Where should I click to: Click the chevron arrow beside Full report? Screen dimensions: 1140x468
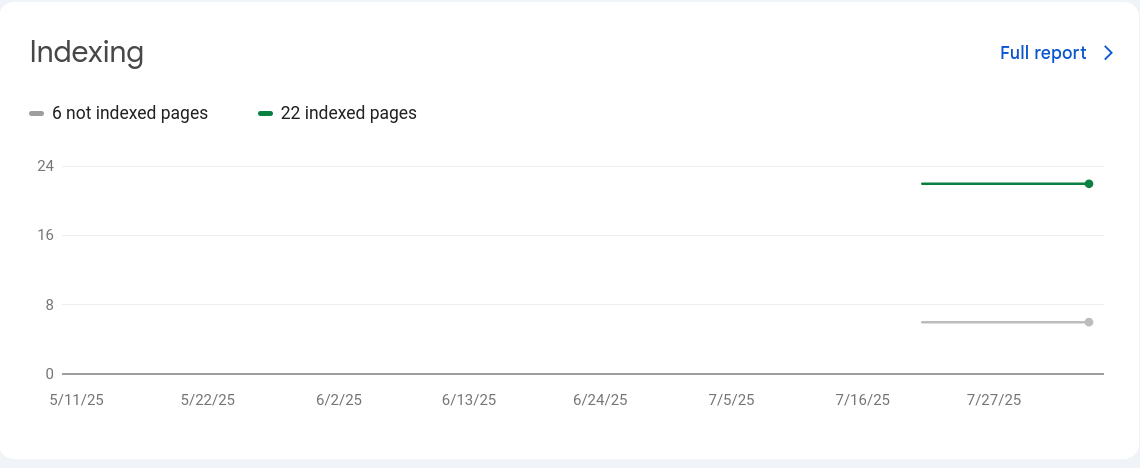coord(1108,53)
